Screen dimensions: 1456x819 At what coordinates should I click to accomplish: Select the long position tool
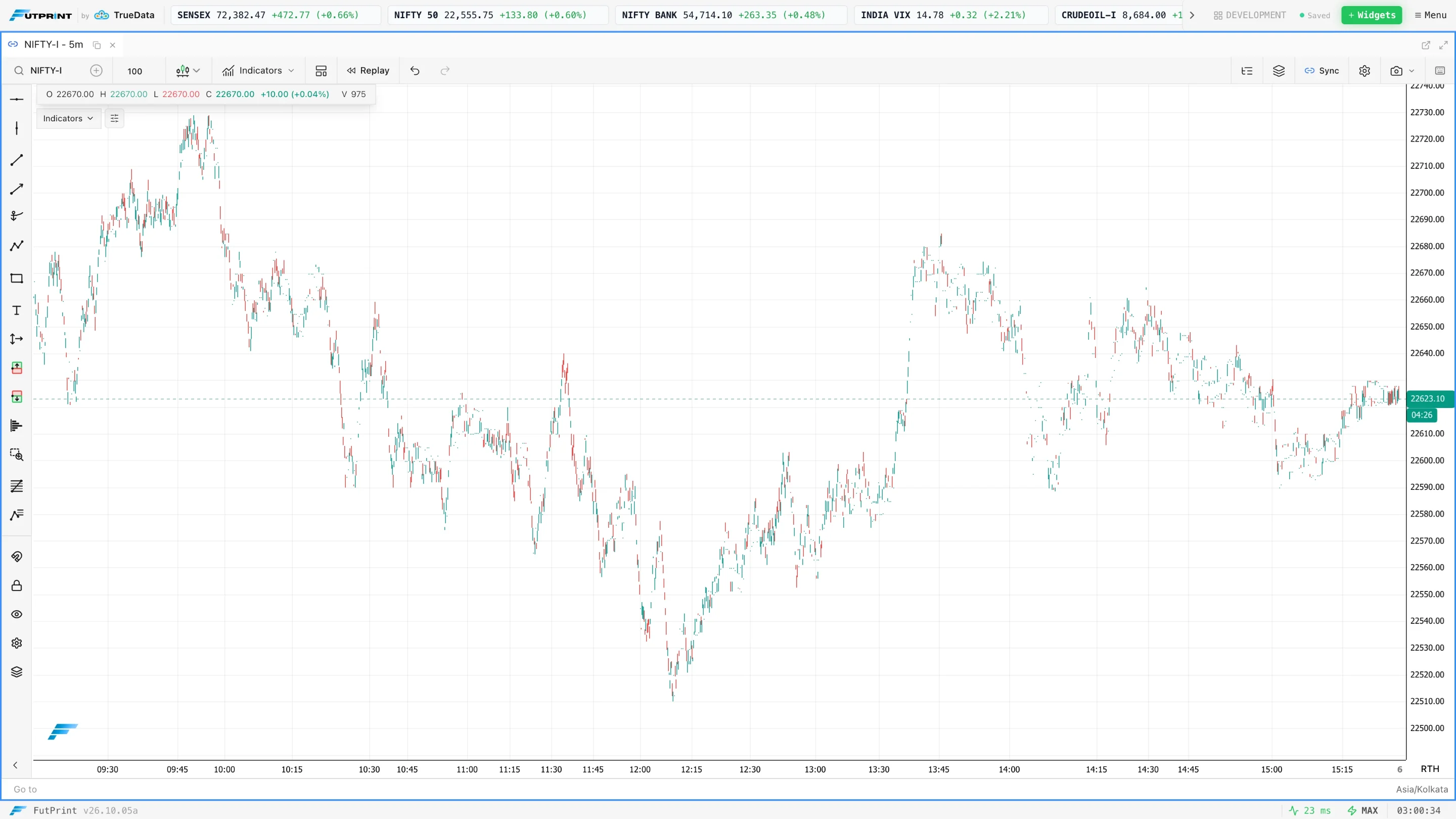(x=16, y=368)
